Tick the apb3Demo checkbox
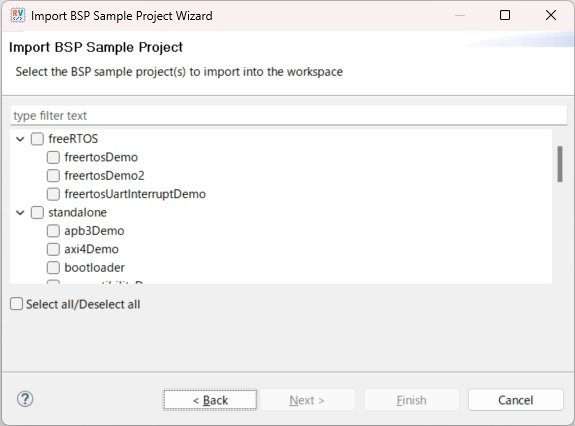 [x=53, y=231]
